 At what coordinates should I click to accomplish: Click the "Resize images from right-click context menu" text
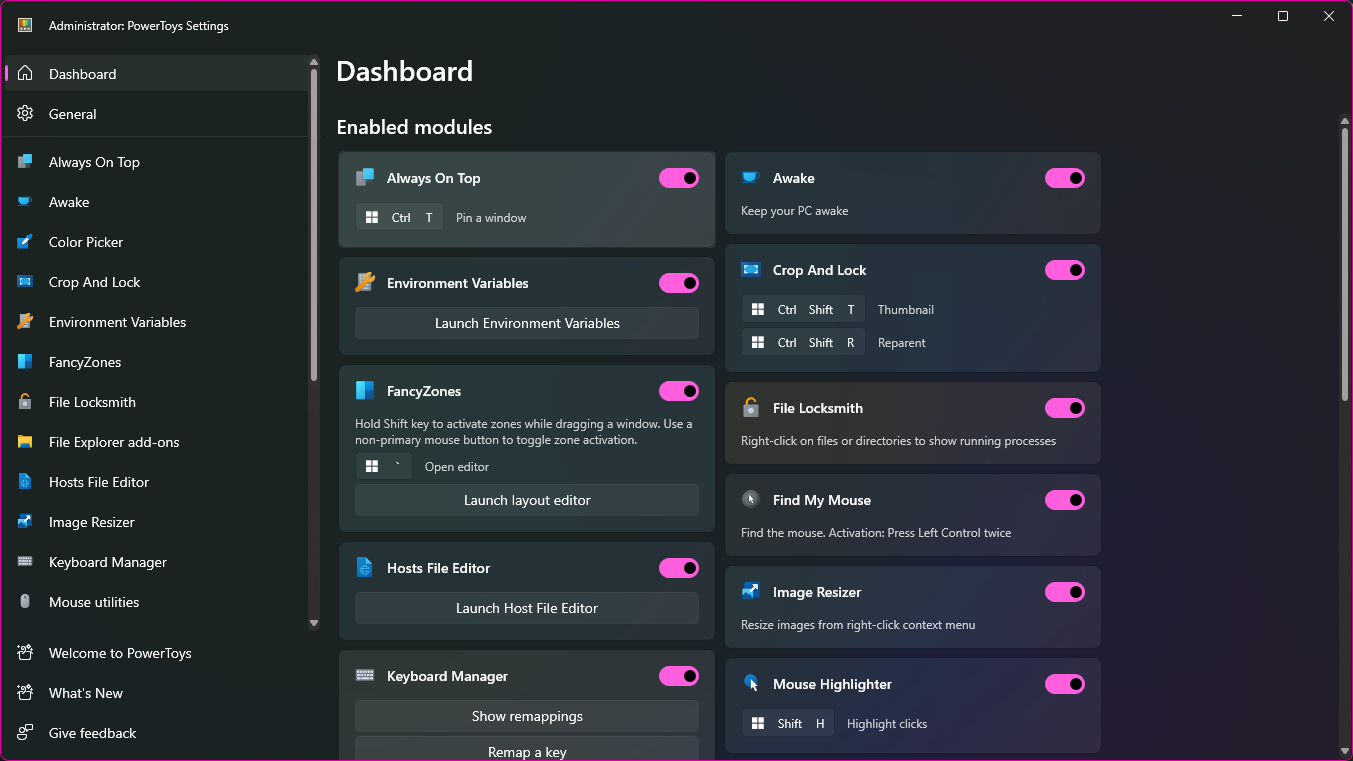coord(858,625)
